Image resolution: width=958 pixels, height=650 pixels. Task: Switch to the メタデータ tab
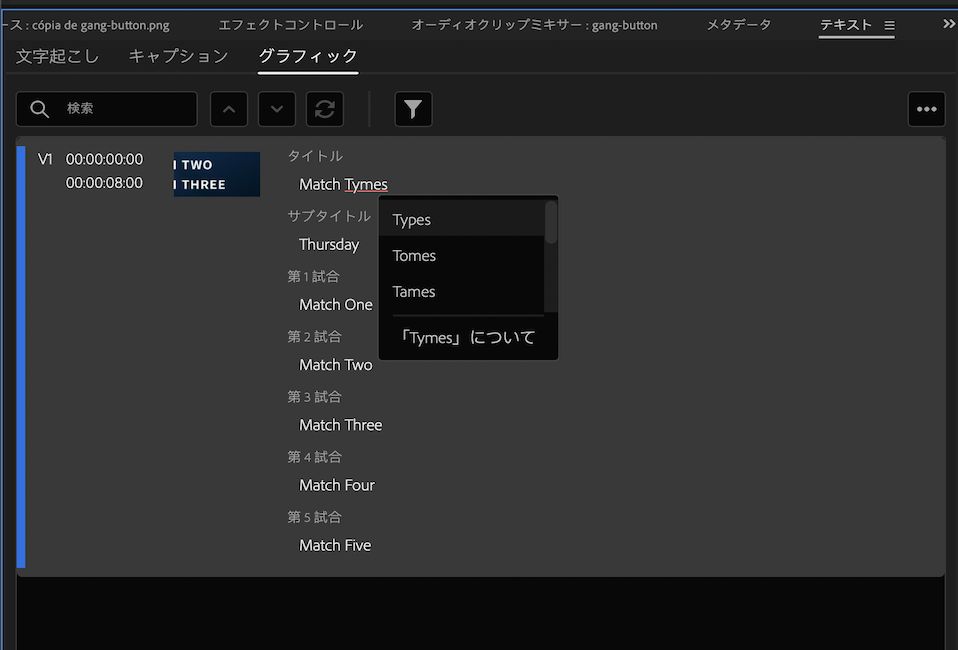pos(739,24)
